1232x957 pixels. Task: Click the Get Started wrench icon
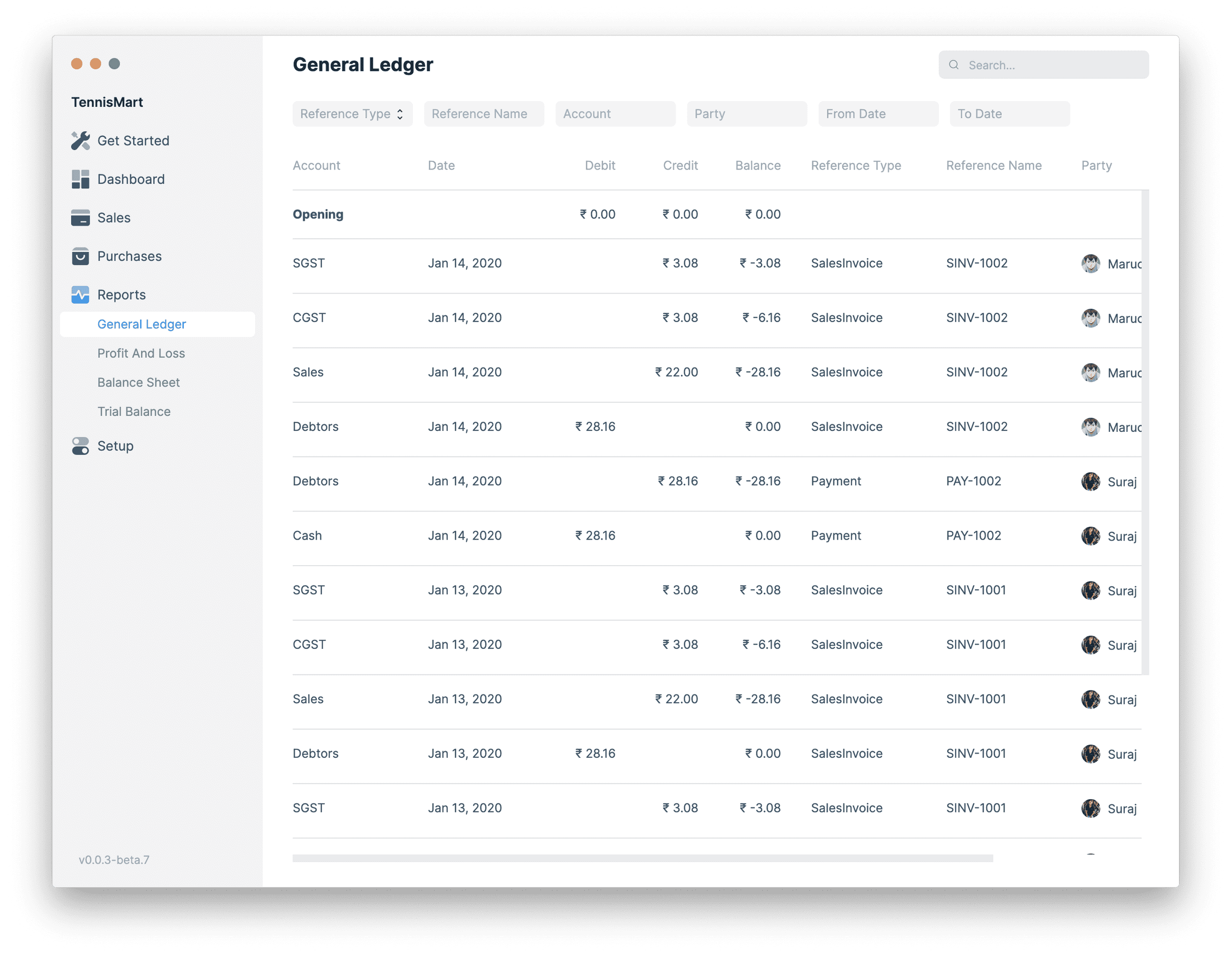point(82,140)
